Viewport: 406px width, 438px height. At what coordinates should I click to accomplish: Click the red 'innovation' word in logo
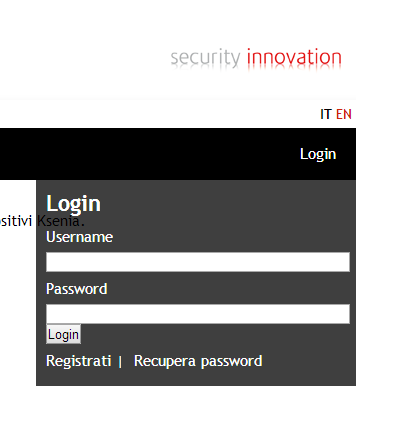(294, 58)
